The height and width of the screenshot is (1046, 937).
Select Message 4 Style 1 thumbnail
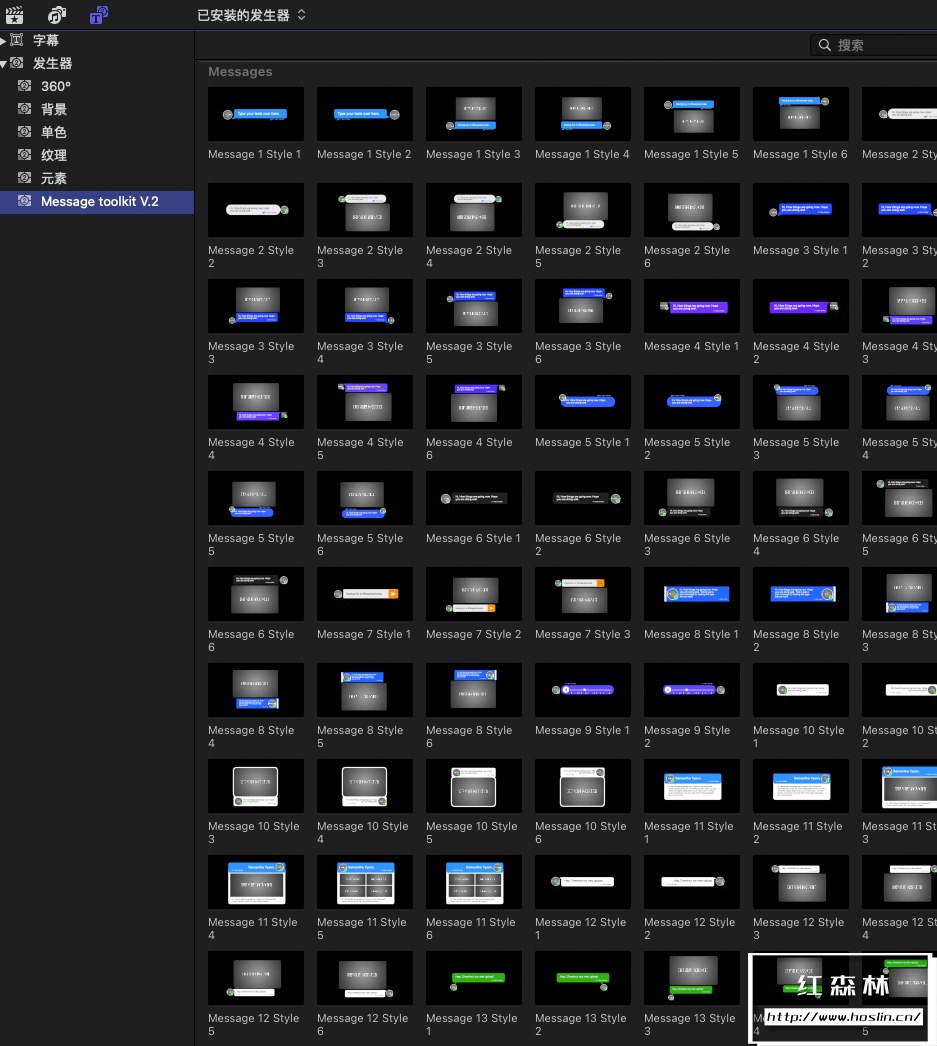pyautogui.click(x=692, y=306)
